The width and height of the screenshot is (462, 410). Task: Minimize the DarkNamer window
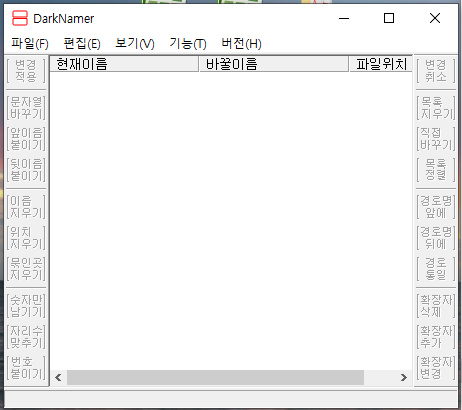[x=344, y=18]
